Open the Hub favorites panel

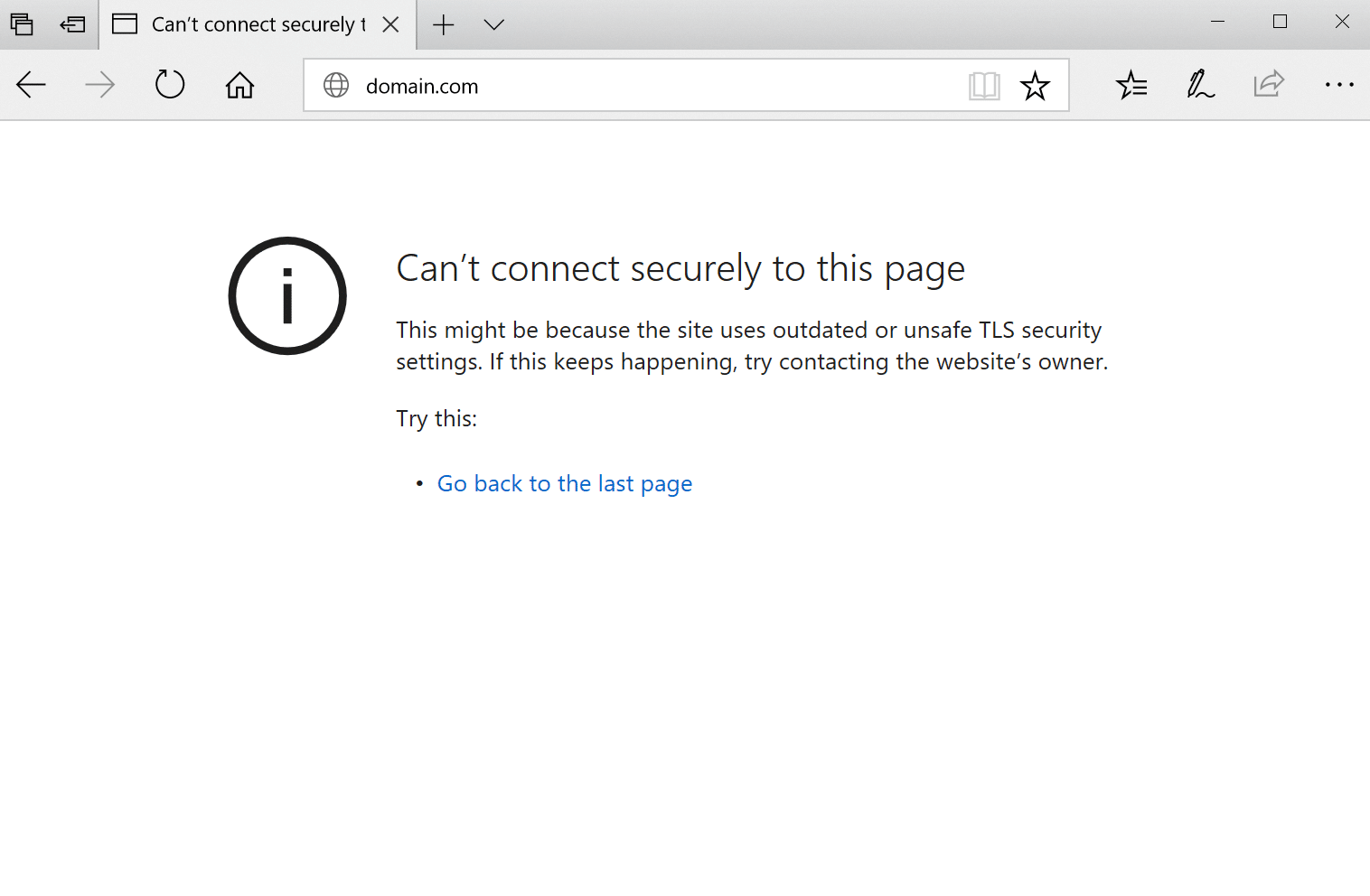point(1131,85)
